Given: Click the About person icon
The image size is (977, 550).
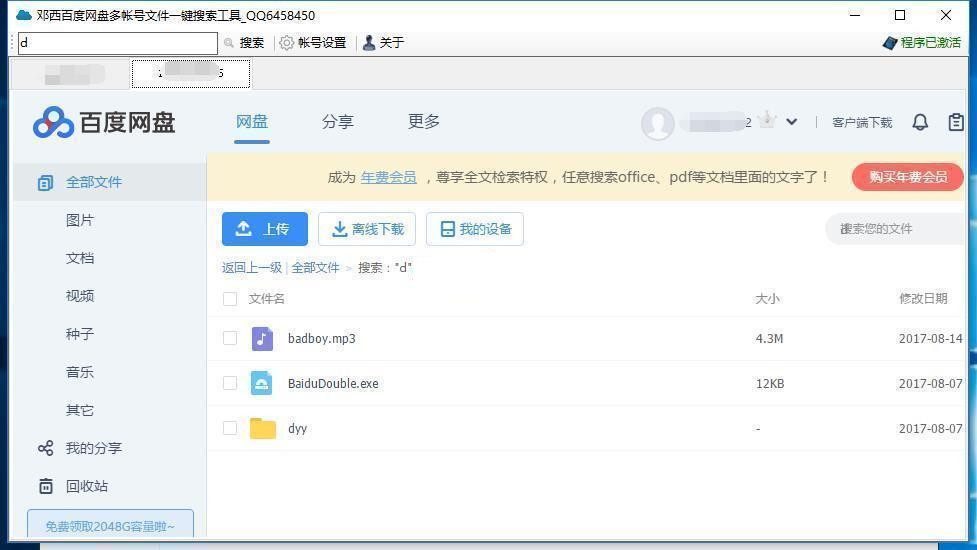Looking at the screenshot, I should [x=369, y=42].
